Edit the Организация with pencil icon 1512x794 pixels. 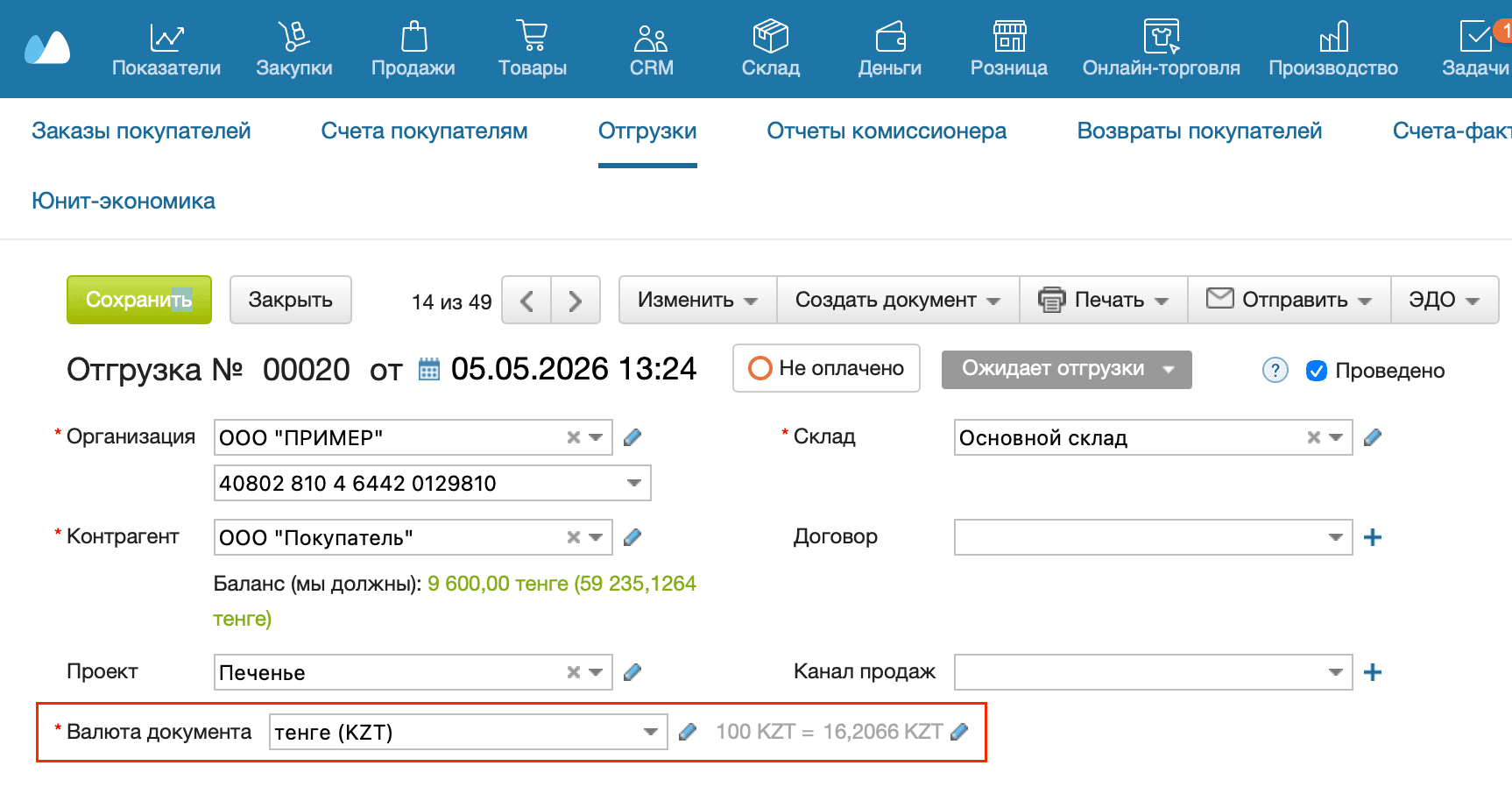632,437
